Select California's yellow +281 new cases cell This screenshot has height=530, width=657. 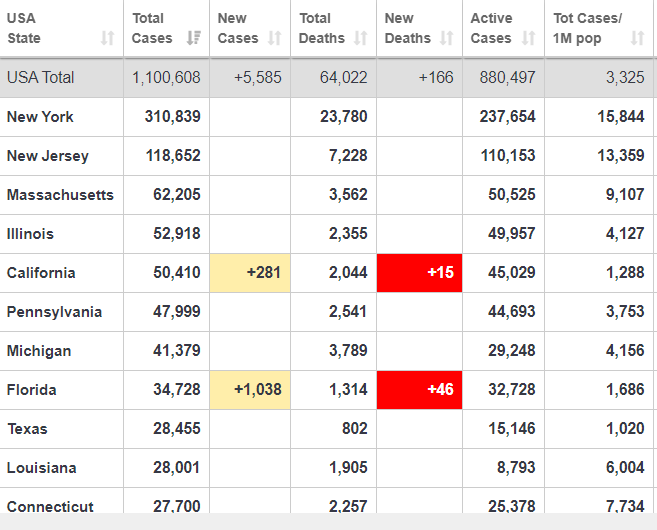pyautogui.click(x=250, y=273)
